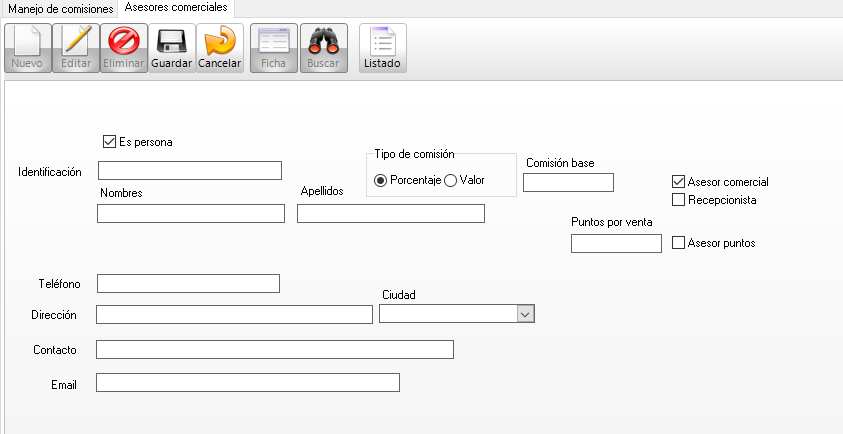Image resolution: width=843 pixels, height=434 pixels.
Task: Choose the Porcentaje radio button
Action: (x=380, y=180)
